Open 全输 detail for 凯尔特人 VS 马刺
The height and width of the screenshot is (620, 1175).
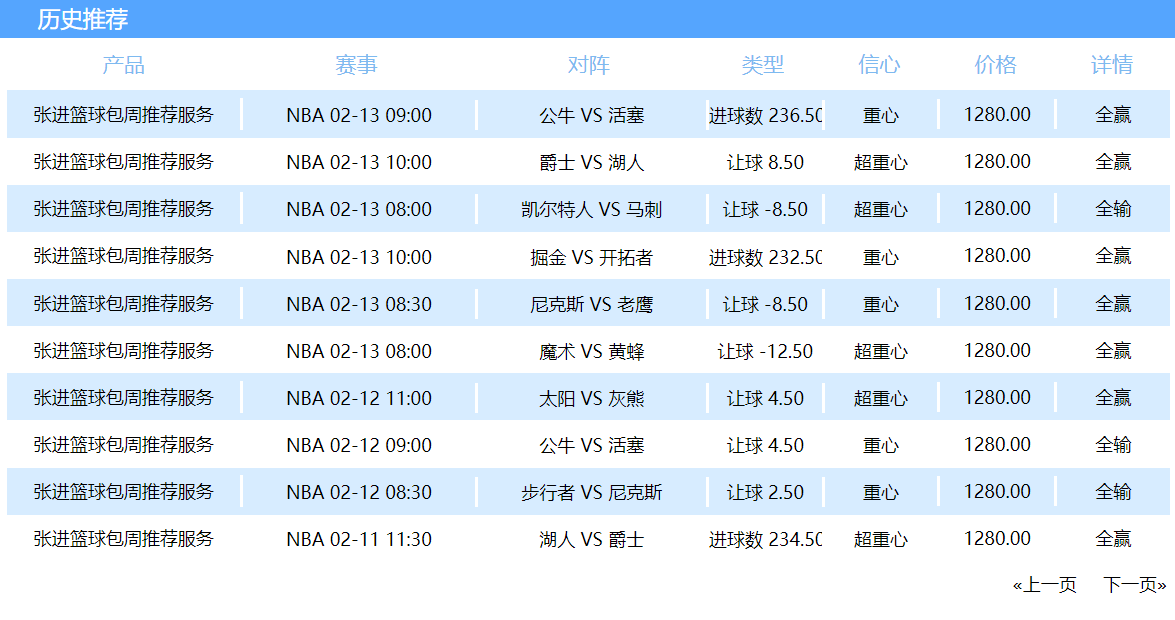[x=1113, y=209]
